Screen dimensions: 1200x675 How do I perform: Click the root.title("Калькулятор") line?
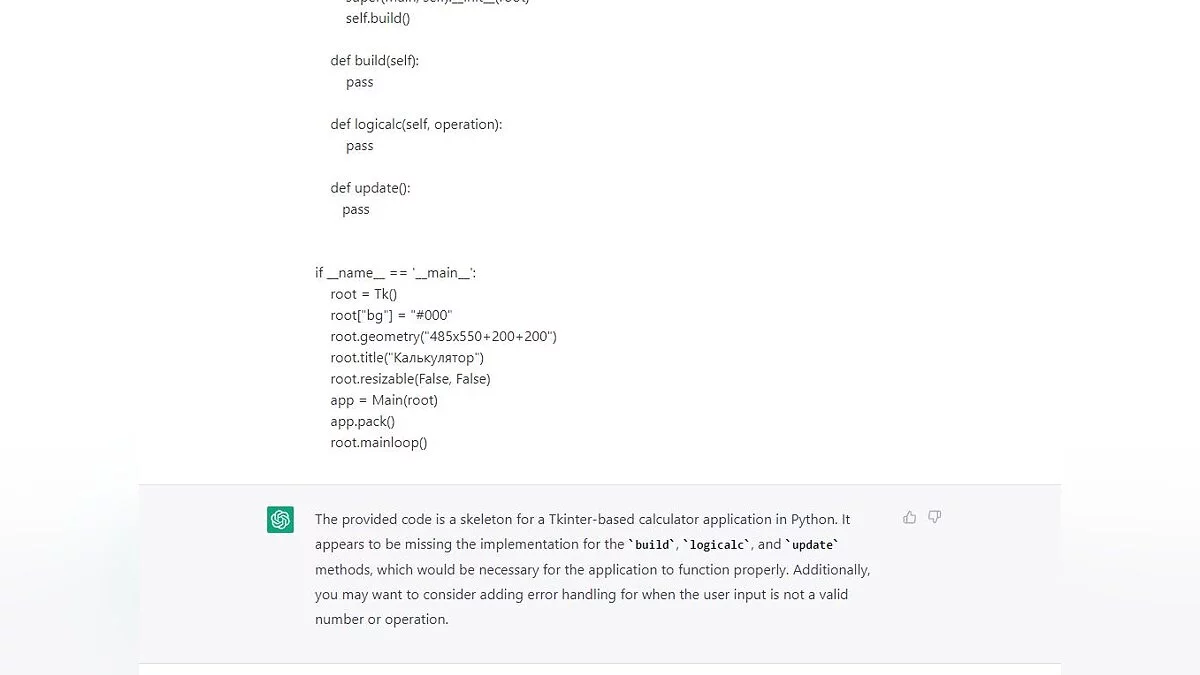click(x=407, y=357)
